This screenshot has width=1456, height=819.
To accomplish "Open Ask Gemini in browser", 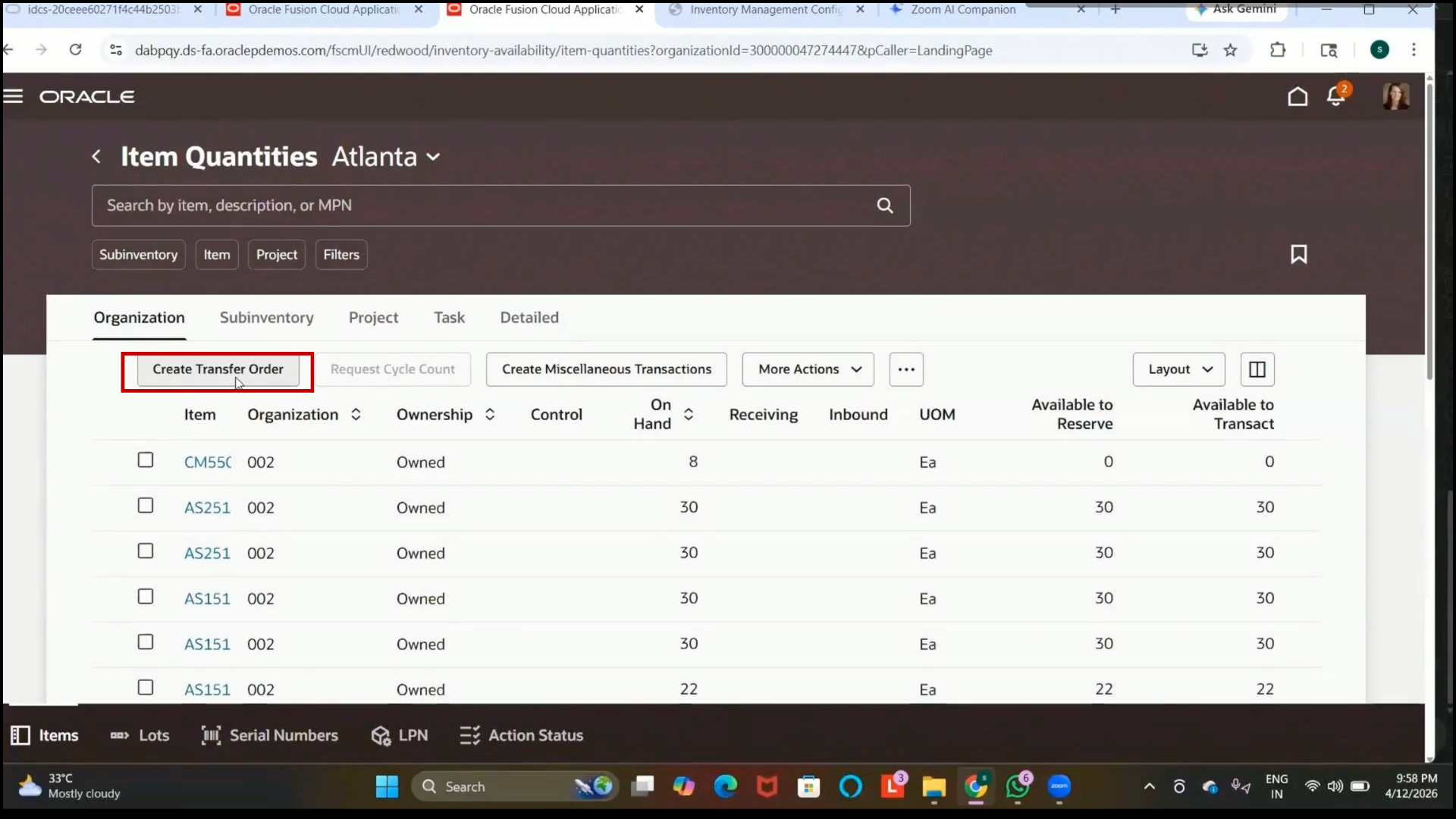I will 1235,9.
